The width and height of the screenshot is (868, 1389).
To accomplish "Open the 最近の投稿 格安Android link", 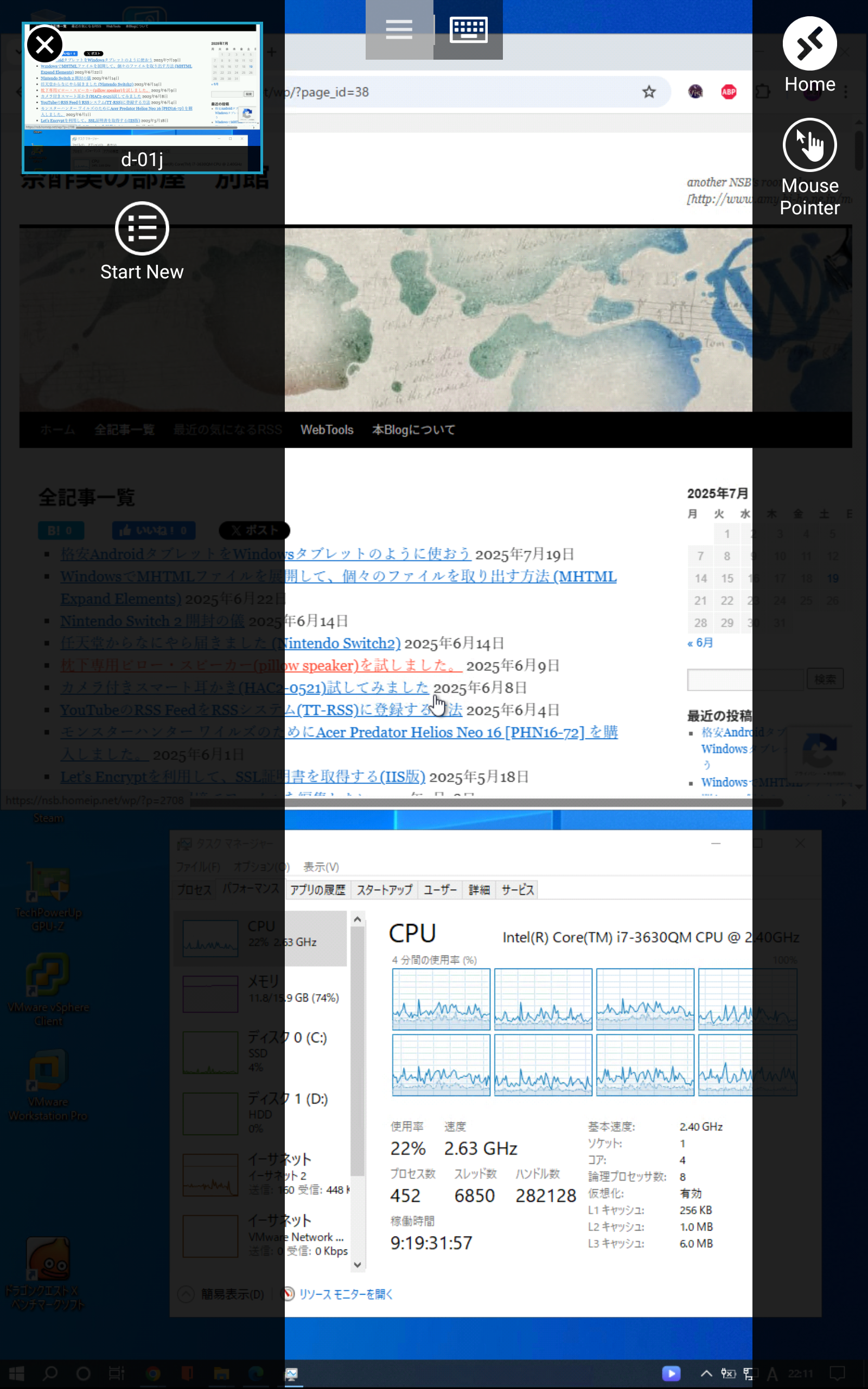I will click(744, 748).
